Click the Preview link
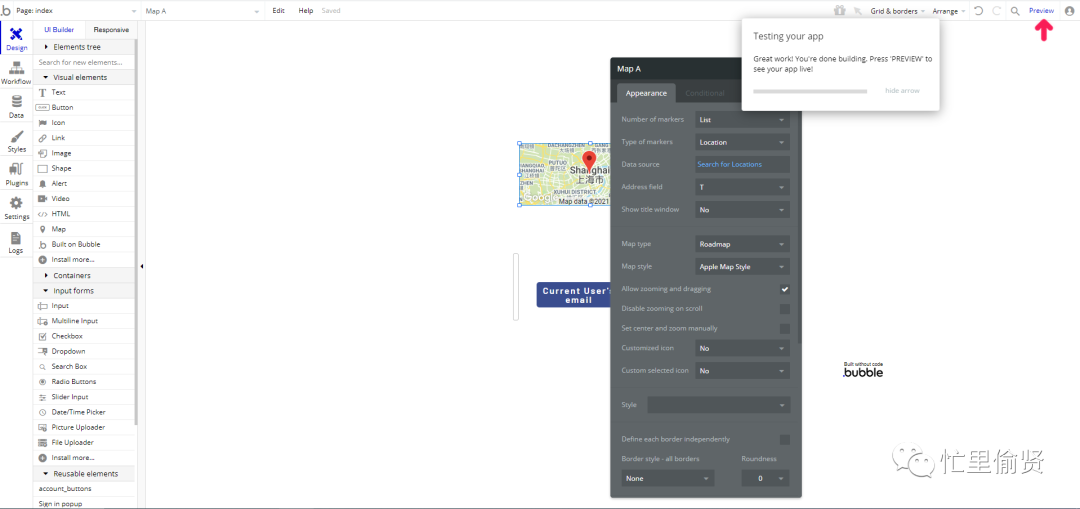 coord(1041,11)
